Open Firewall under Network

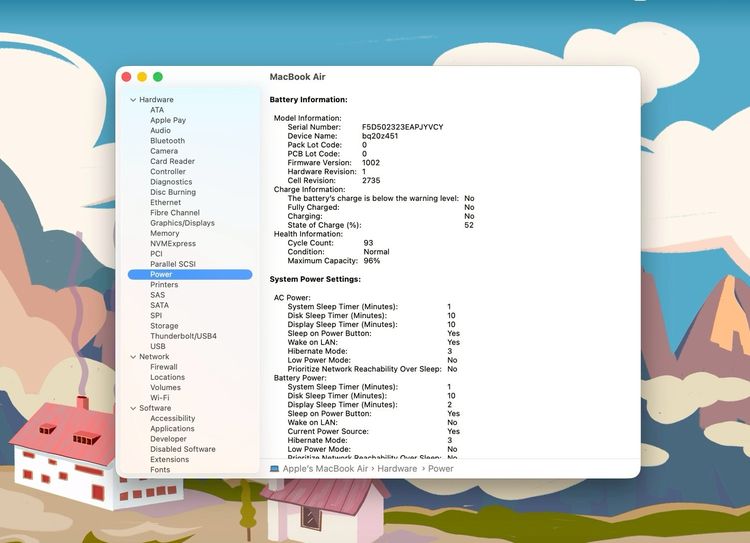[x=164, y=367]
